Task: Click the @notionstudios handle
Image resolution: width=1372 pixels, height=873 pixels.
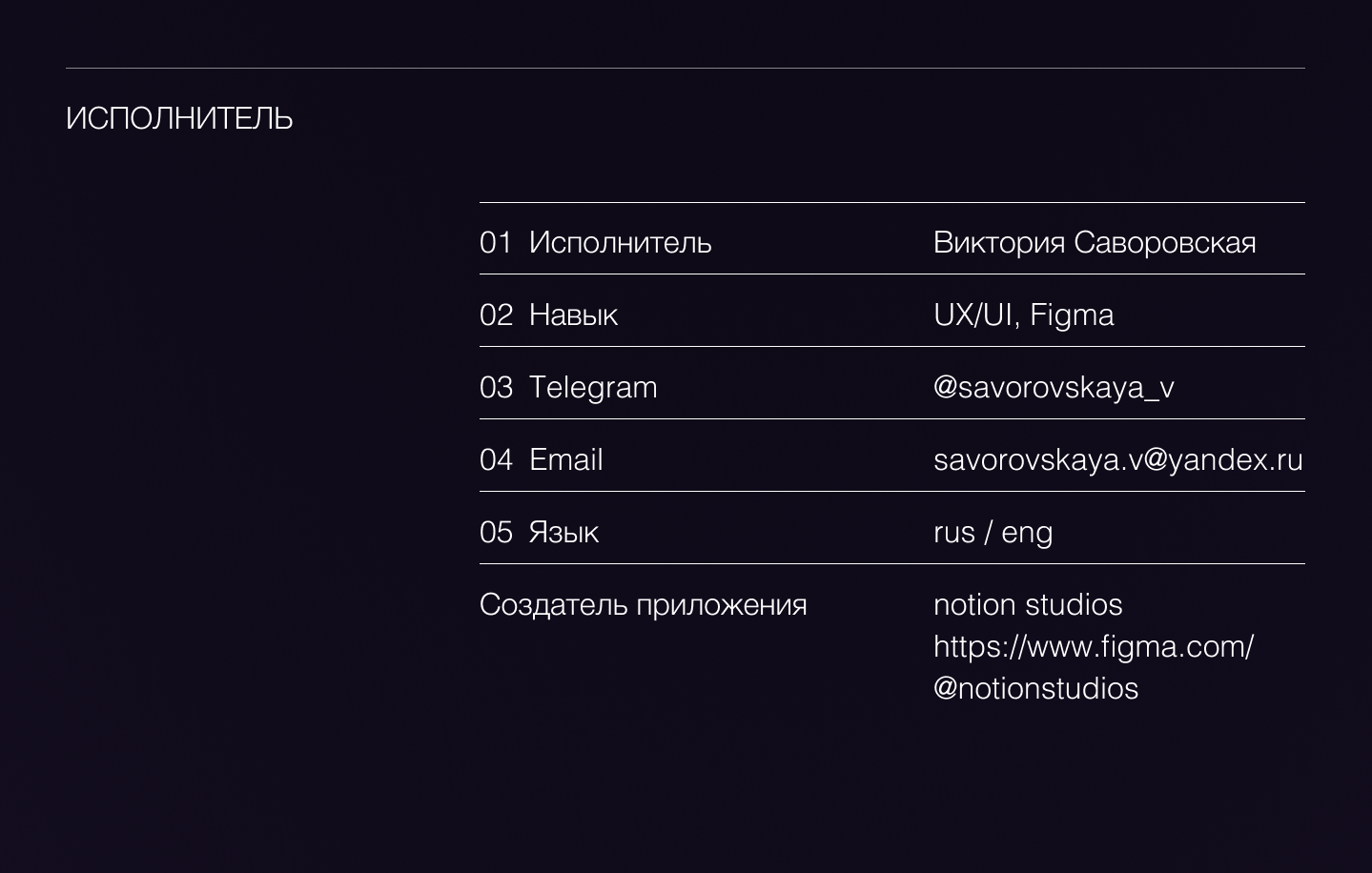Action: click(1035, 688)
